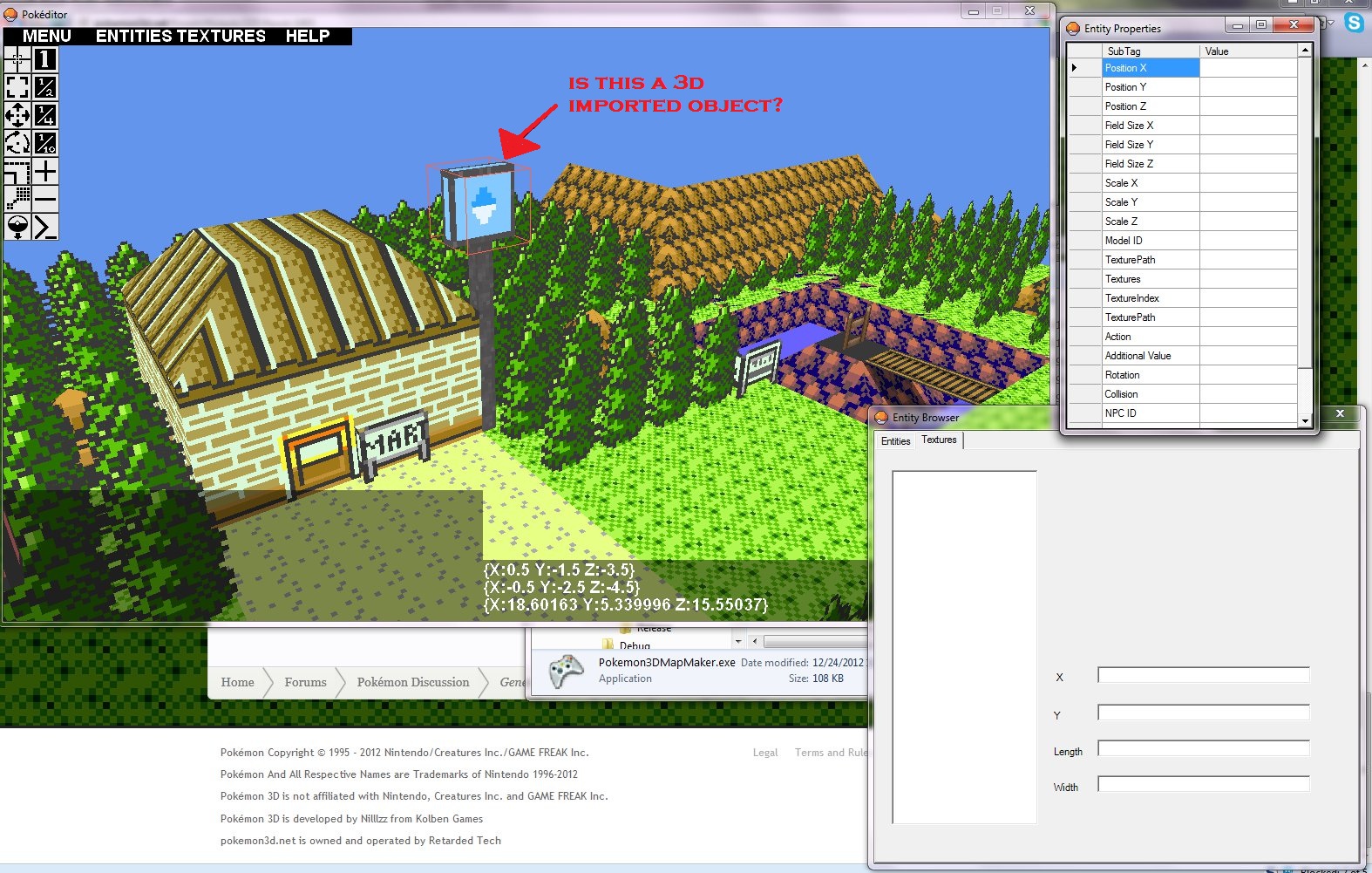
Task: Click the scroll up arrow in Entity Properties
Action: coord(1305,51)
